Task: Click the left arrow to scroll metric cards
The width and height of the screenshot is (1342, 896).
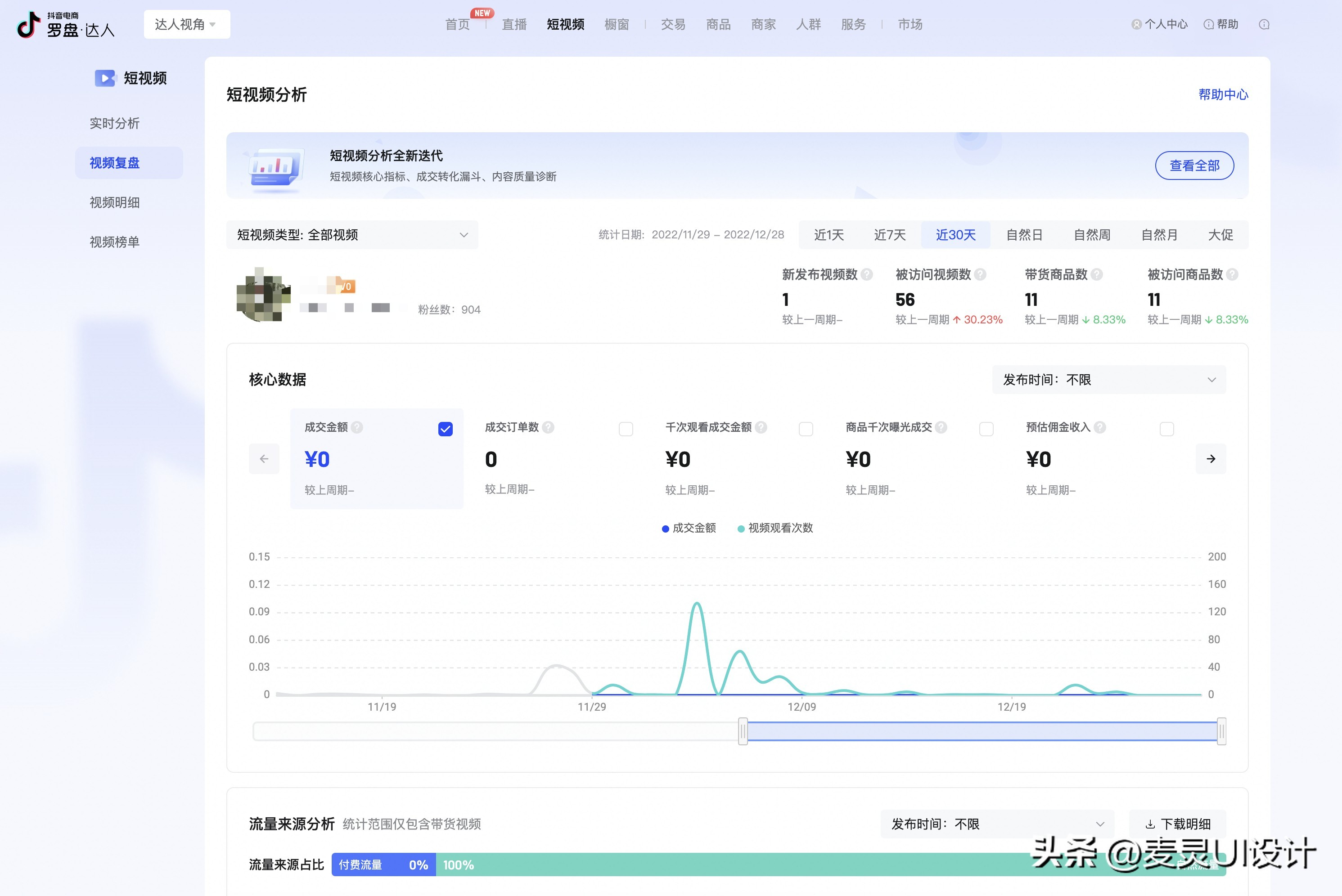Action: click(263, 459)
